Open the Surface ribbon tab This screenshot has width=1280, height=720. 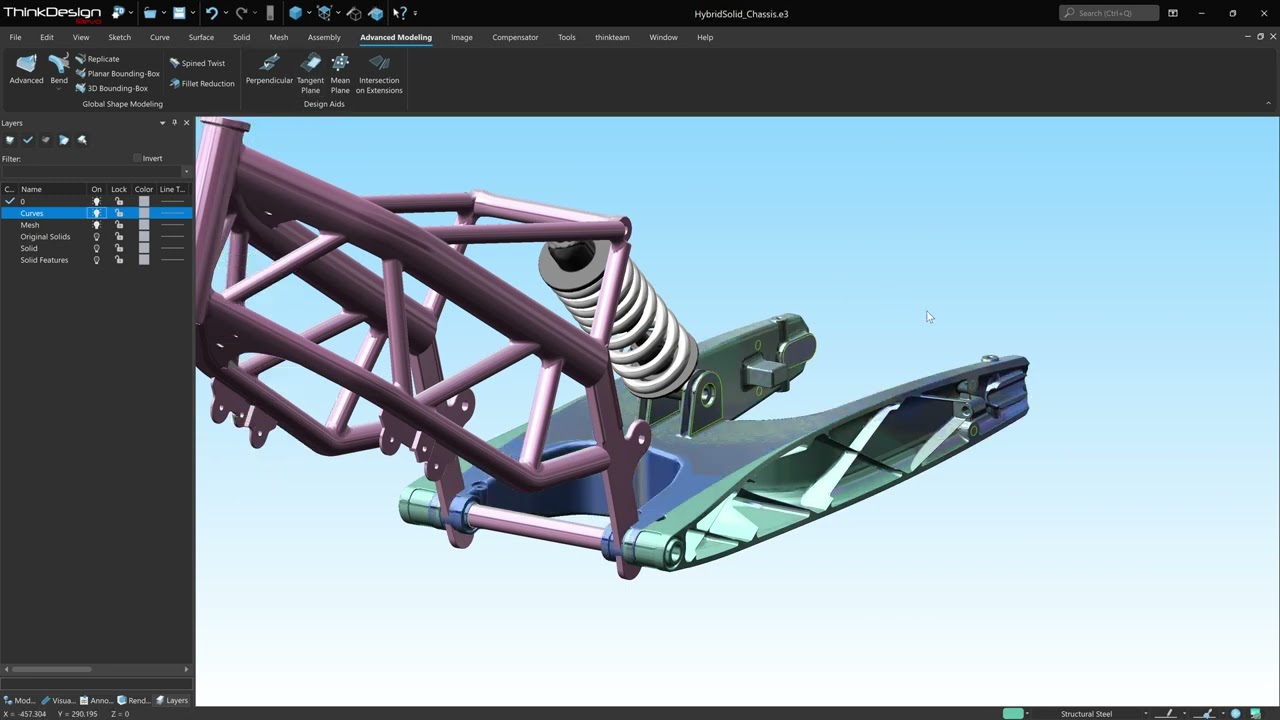tap(201, 37)
